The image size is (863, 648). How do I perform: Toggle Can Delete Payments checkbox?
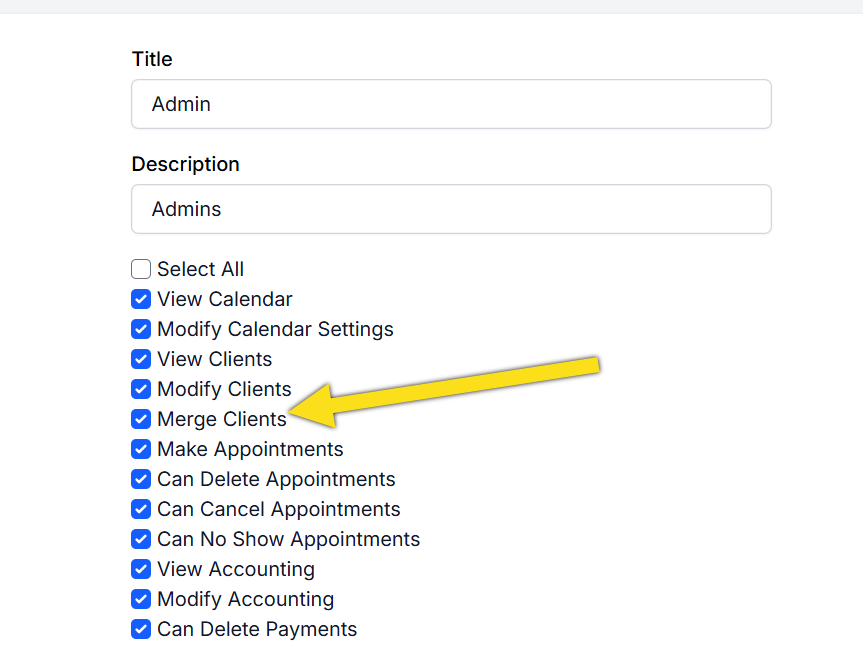(x=141, y=629)
